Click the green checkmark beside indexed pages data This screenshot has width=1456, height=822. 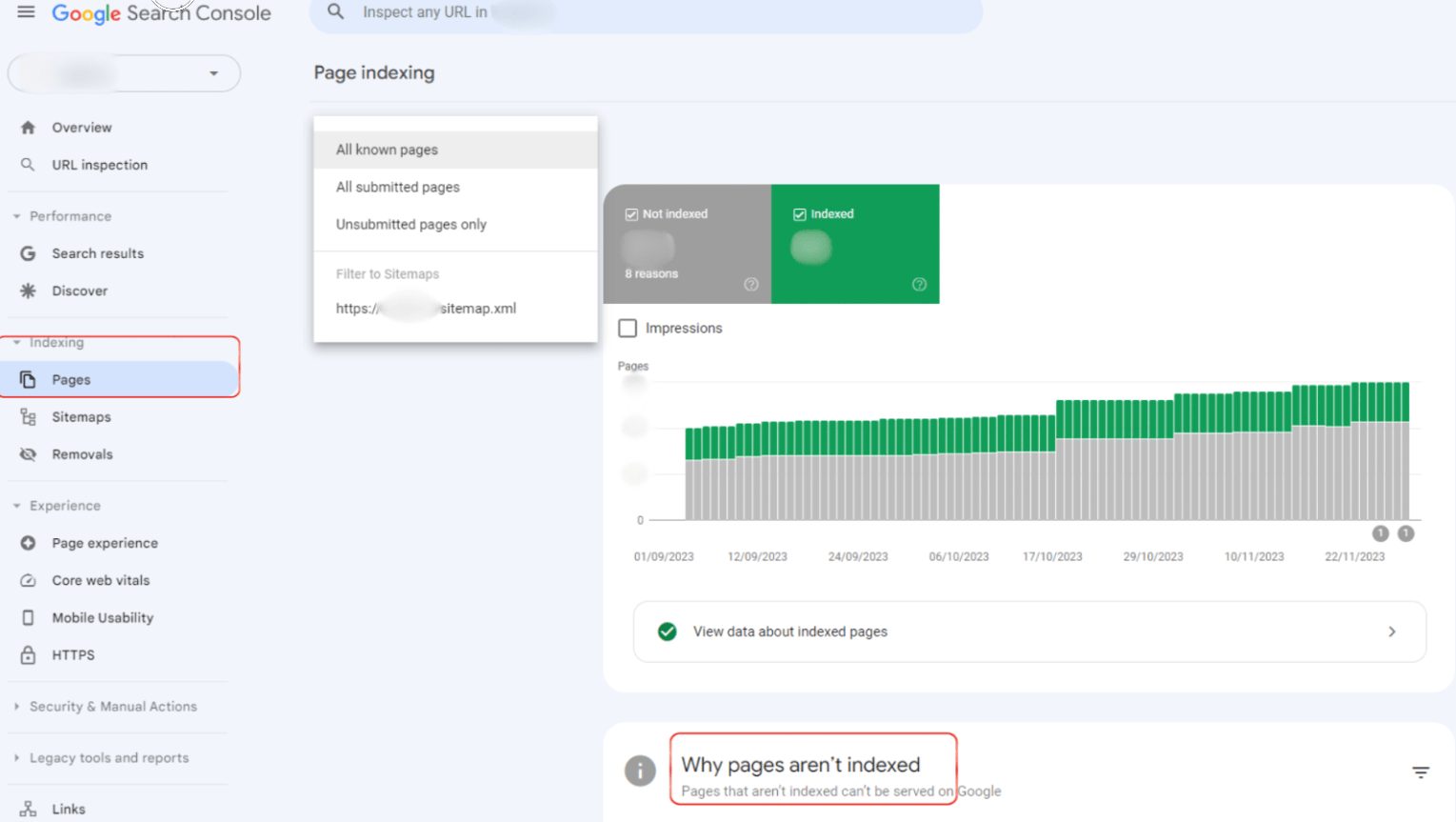668,632
